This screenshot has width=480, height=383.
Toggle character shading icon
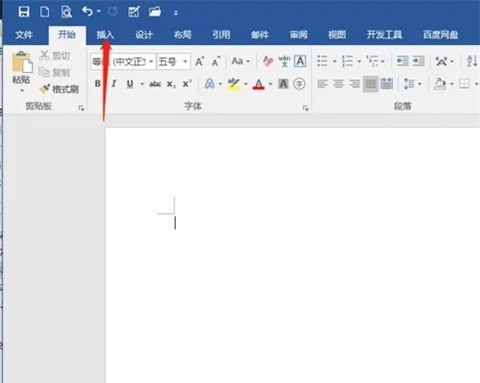point(283,84)
